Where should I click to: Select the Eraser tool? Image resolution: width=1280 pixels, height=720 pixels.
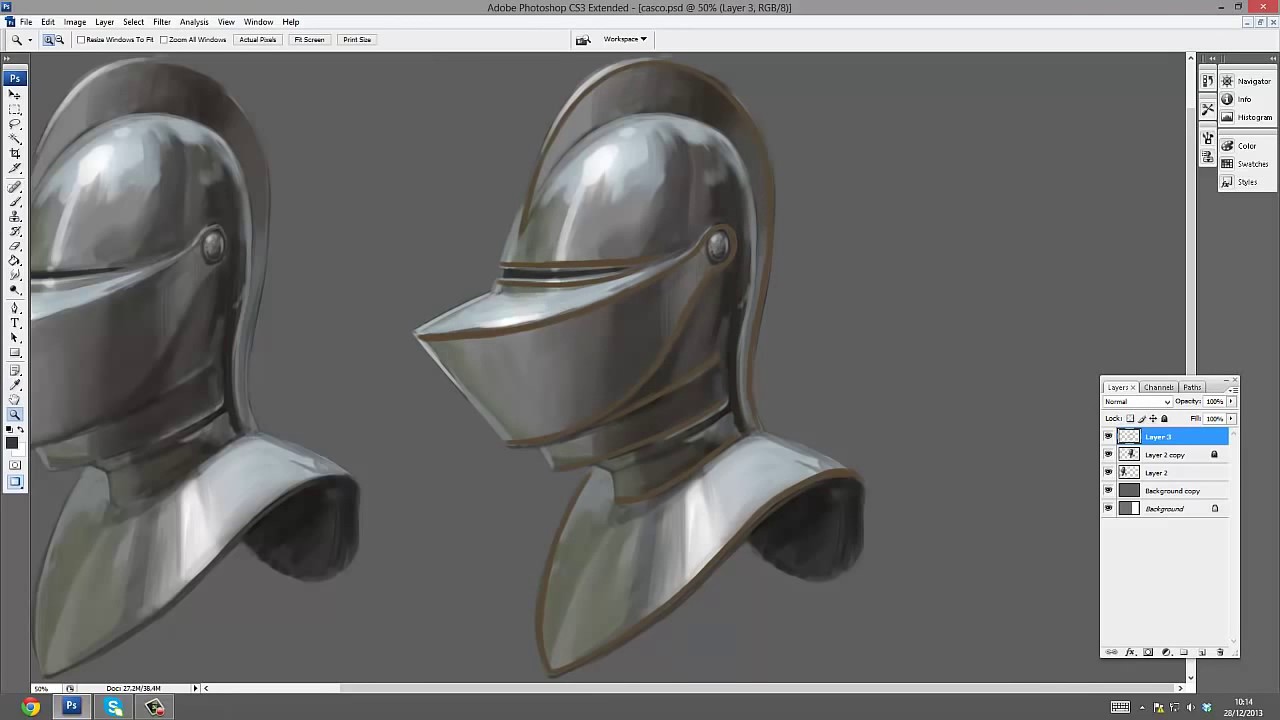(x=15, y=245)
